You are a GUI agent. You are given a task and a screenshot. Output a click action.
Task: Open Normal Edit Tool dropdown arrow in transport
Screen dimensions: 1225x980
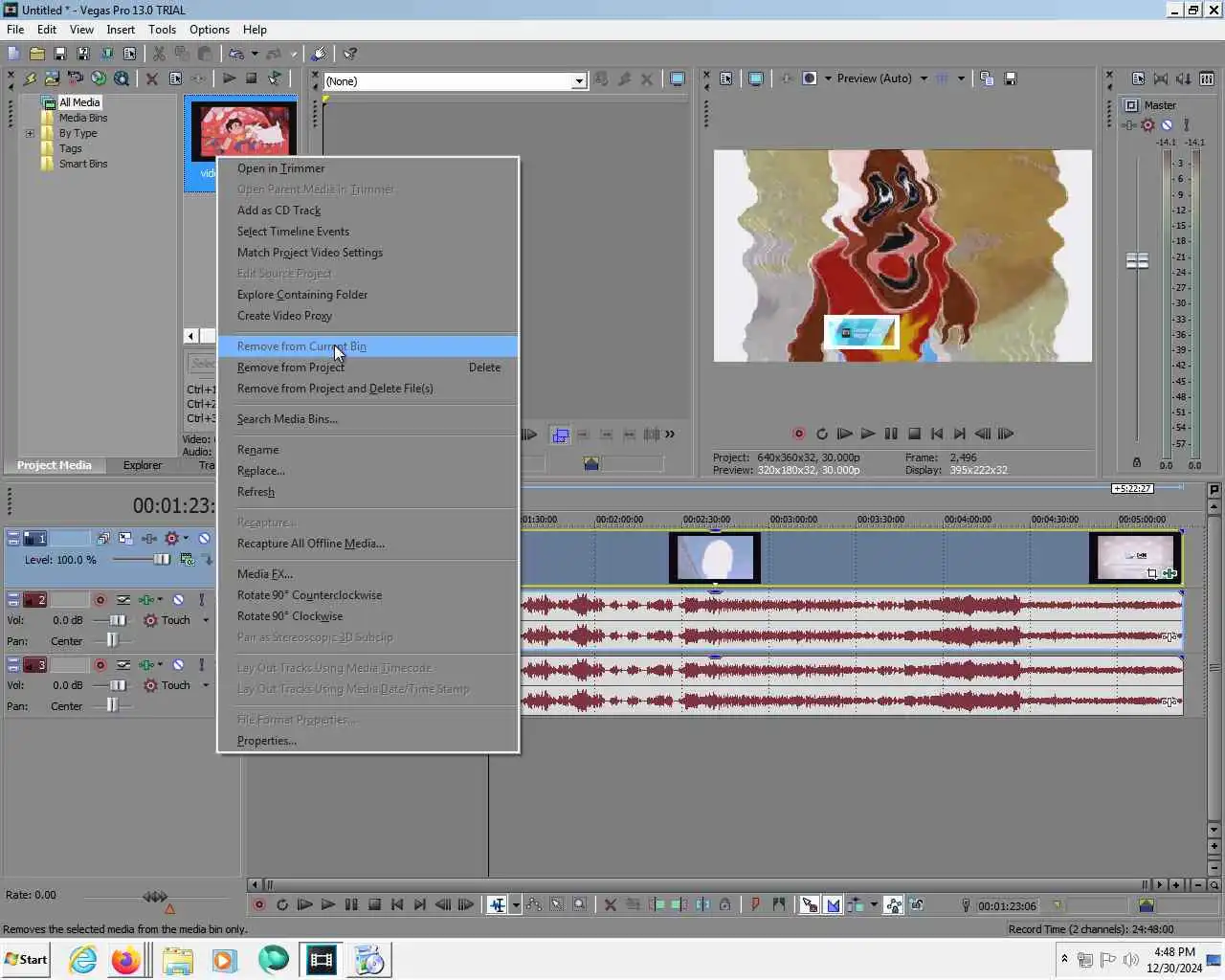point(516,904)
